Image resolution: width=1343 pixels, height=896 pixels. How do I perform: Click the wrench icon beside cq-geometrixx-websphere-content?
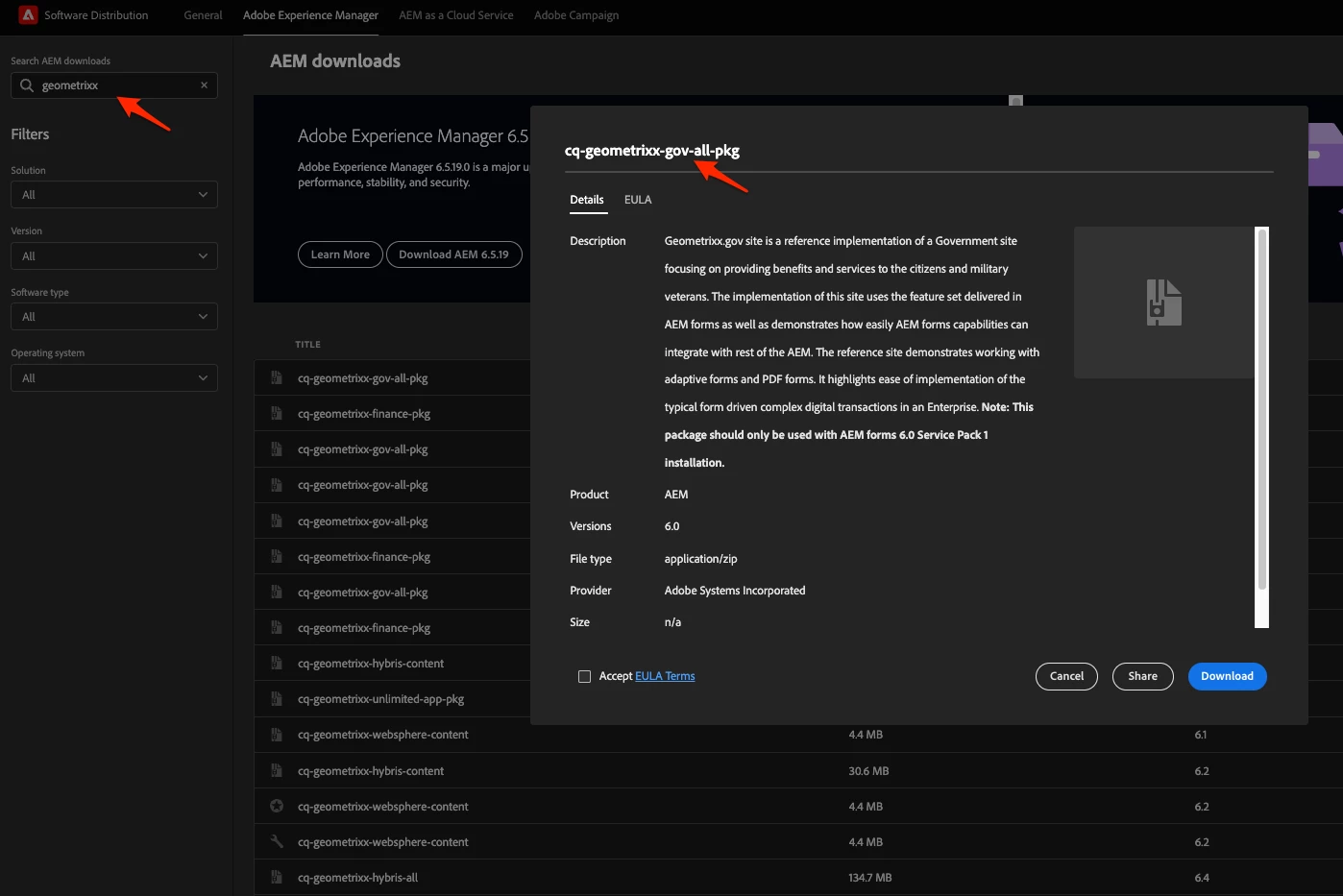(x=277, y=842)
